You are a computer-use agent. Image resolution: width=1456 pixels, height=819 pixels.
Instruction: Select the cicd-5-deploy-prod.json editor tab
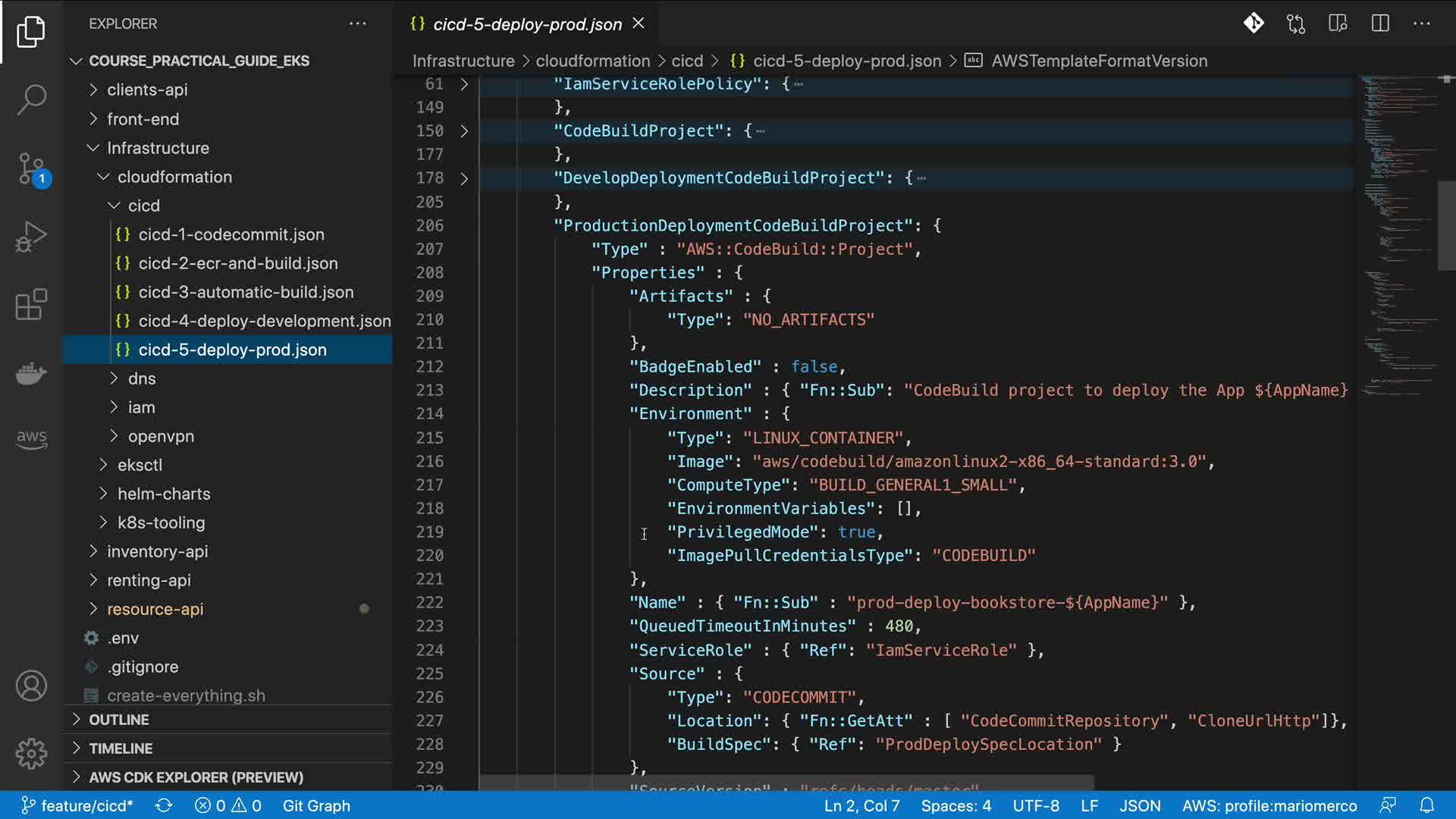click(527, 24)
